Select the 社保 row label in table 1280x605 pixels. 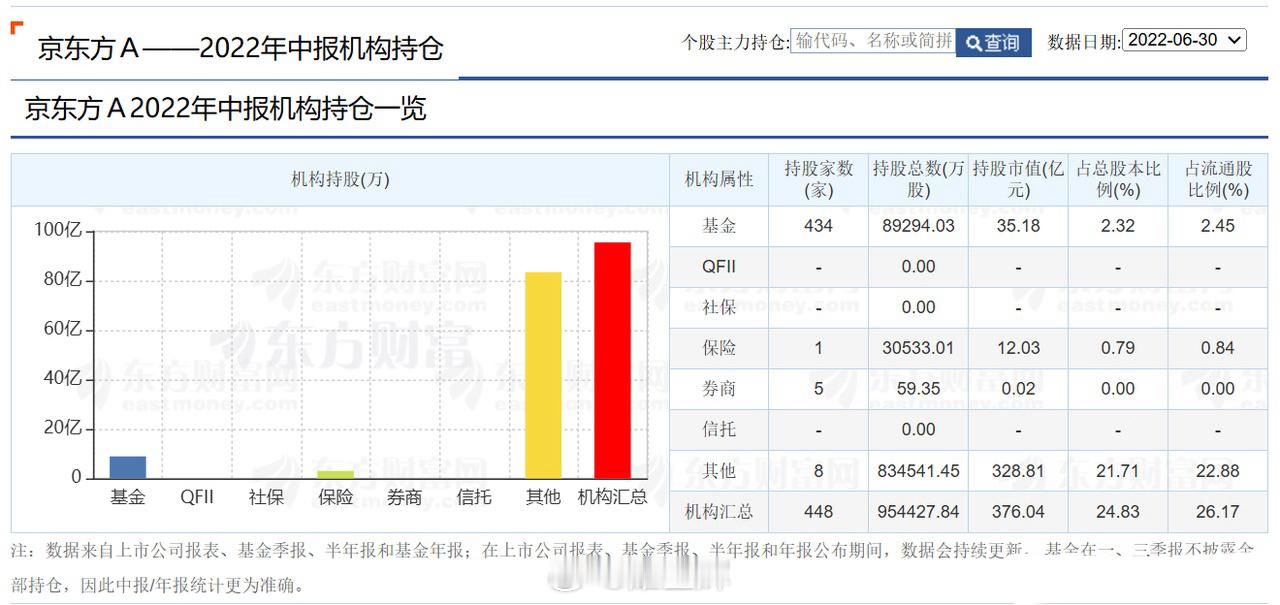coord(719,308)
